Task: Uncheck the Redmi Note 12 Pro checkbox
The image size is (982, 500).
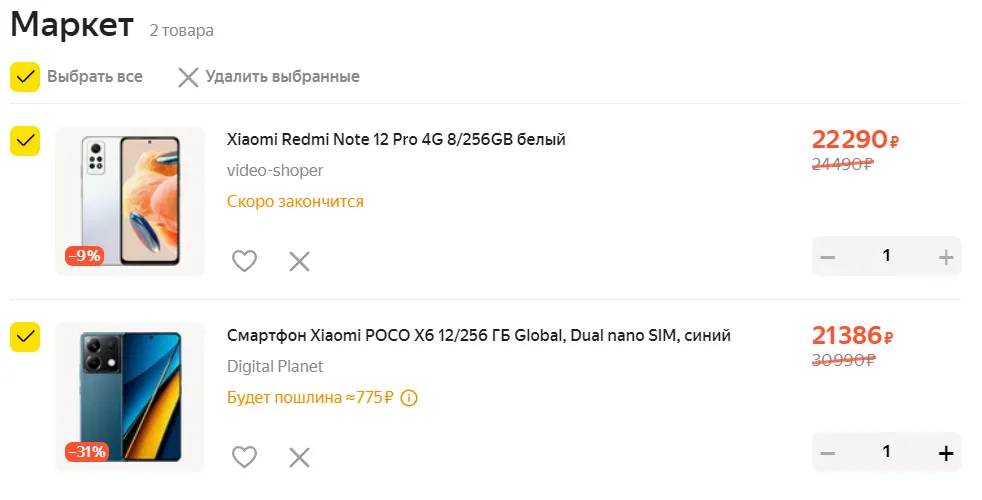Action: tap(25, 140)
